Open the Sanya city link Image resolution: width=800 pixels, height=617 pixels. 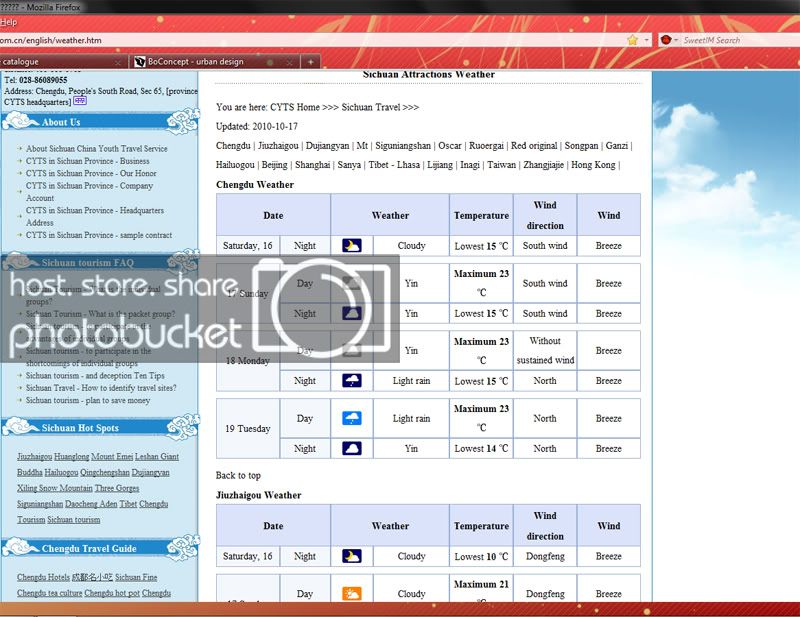point(349,165)
